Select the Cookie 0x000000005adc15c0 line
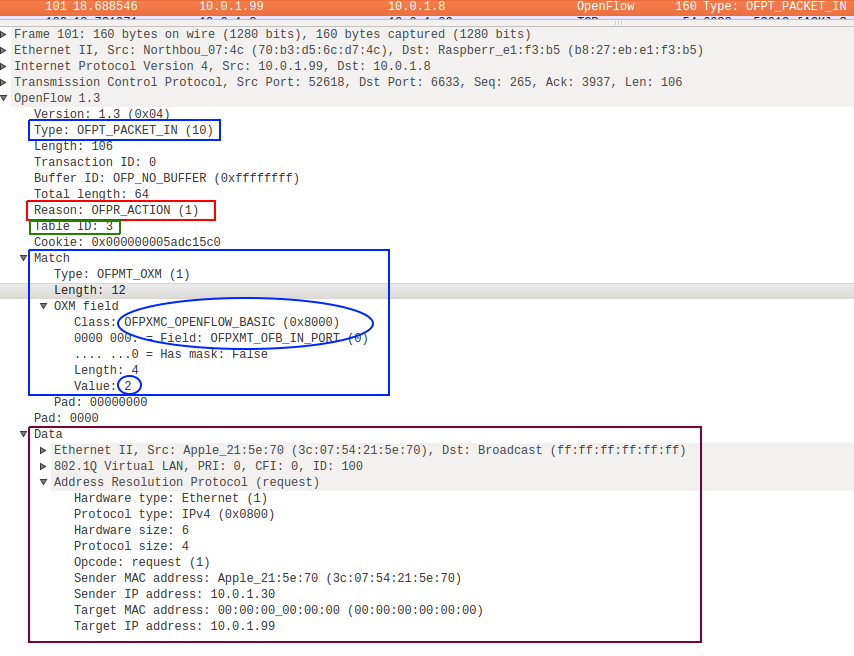This screenshot has width=854, height=656. click(127, 242)
